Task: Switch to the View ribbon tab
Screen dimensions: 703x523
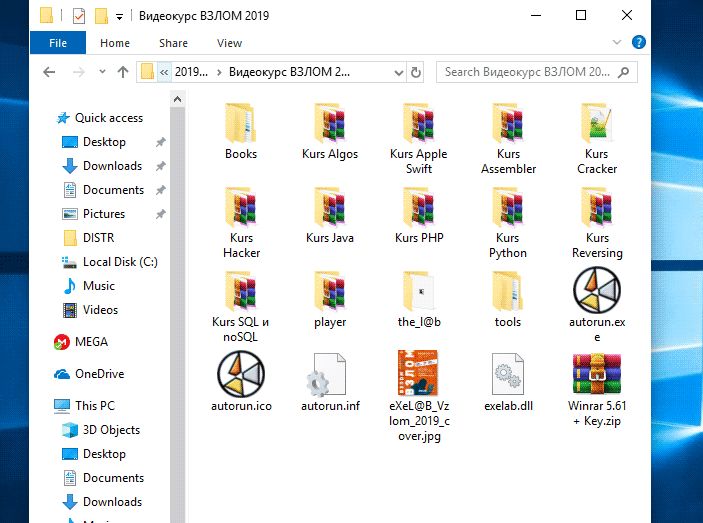Action: point(229,43)
